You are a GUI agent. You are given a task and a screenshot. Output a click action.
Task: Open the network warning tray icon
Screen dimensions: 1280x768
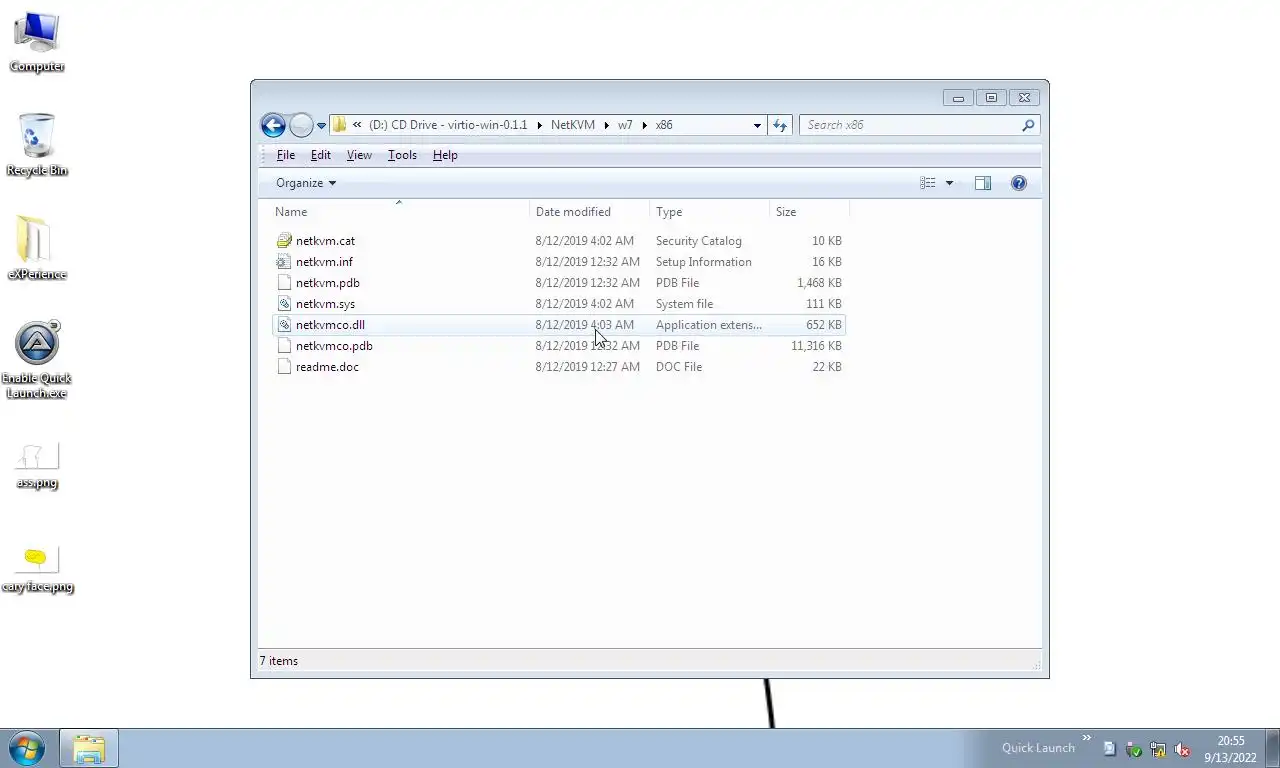click(1158, 749)
